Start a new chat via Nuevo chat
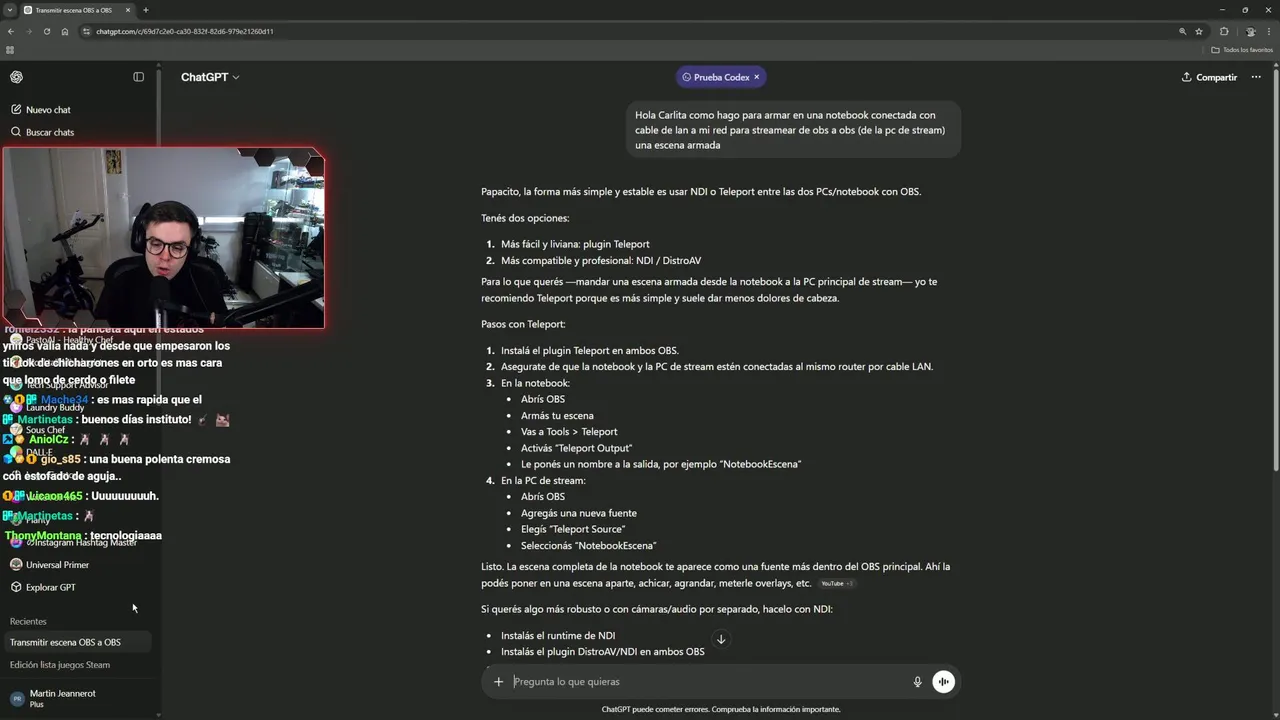Screen dimensions: 1280x720 coord(48,110)
